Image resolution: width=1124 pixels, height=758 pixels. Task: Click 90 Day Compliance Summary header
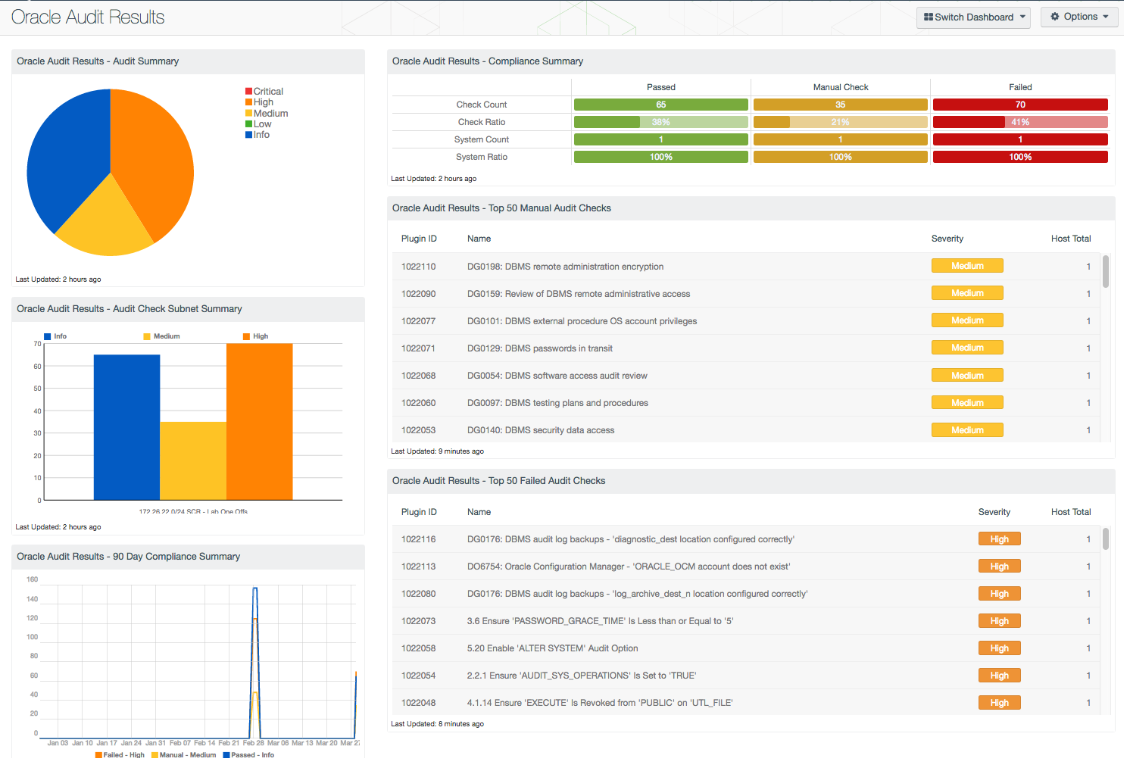coord(188,556)
